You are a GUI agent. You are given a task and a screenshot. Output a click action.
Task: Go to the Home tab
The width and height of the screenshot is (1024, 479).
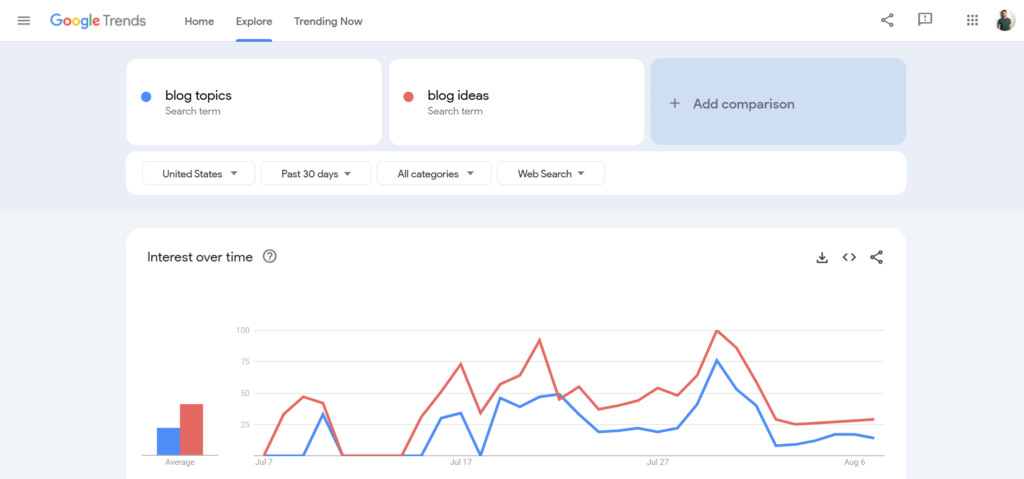(x=199, y=21)
